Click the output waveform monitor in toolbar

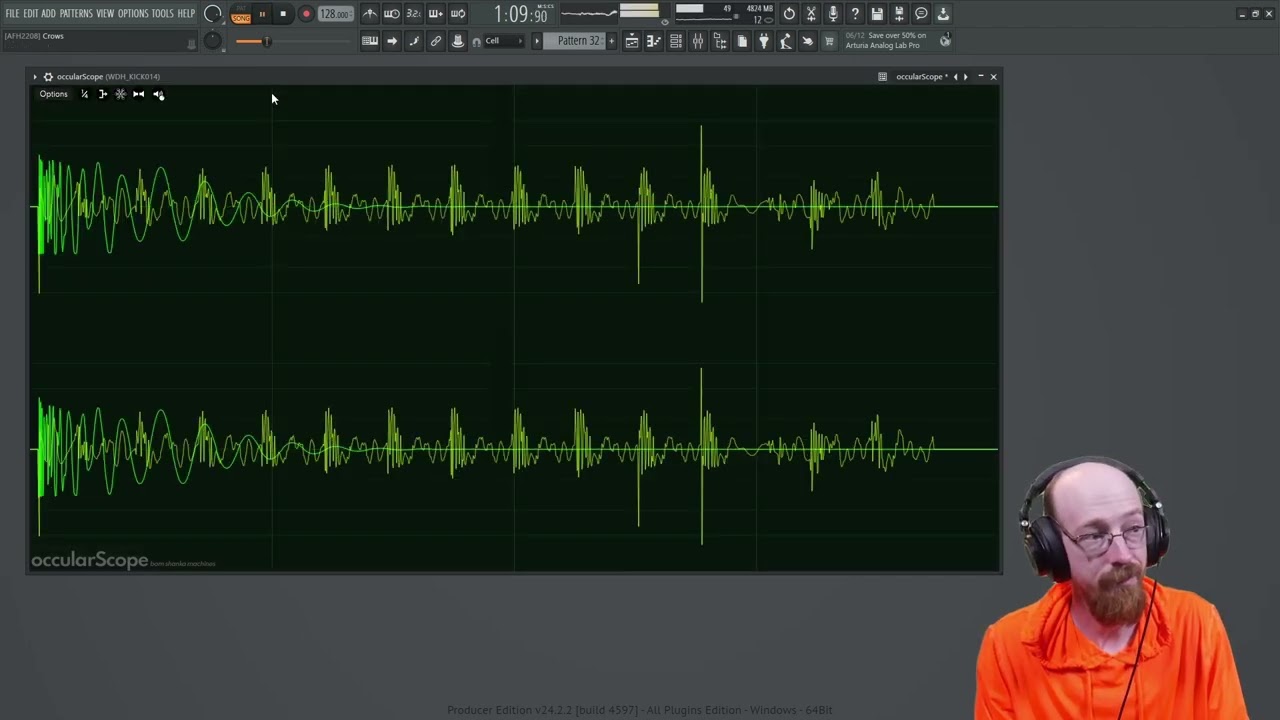click(588, 14)
